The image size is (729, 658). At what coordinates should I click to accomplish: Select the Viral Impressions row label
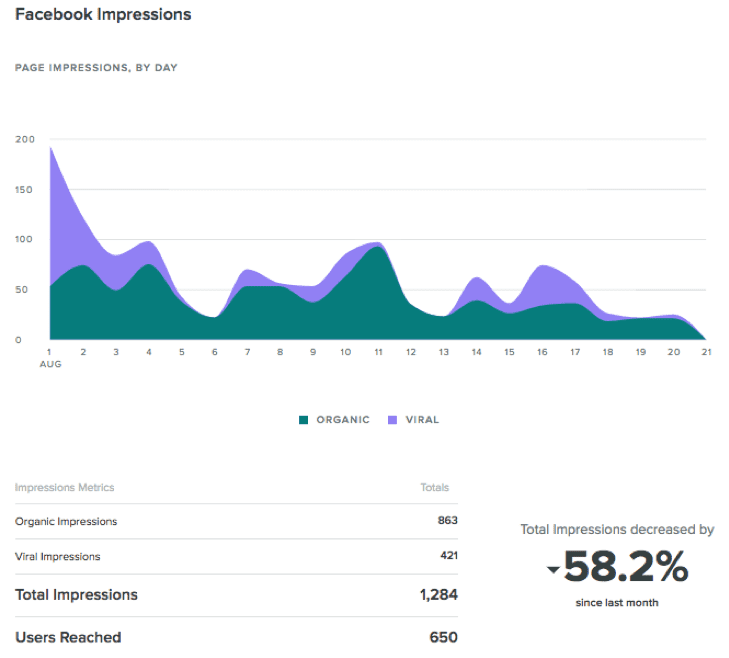click(x=58, y=556)
